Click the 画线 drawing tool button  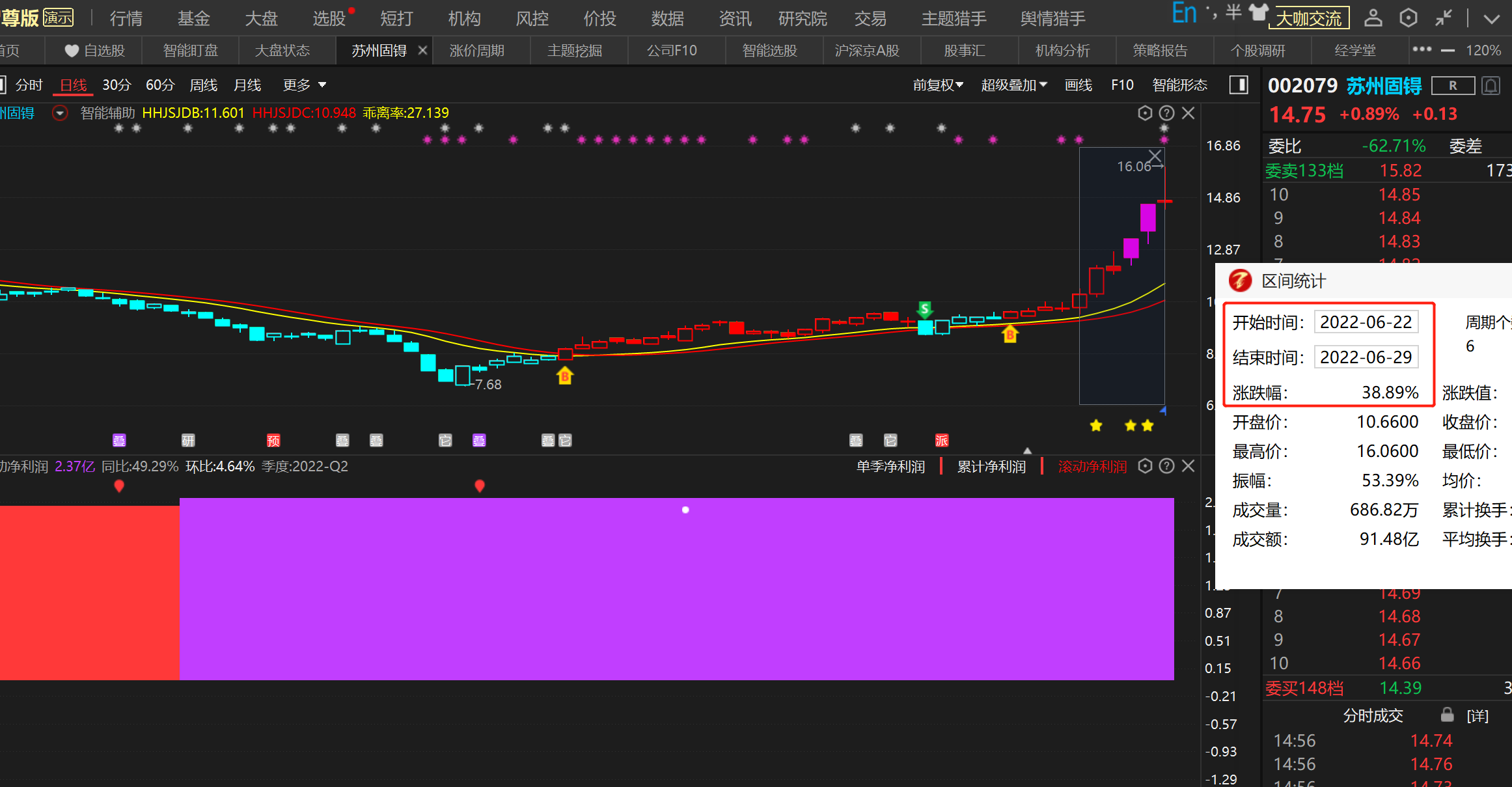click(x=1079, y=85)
